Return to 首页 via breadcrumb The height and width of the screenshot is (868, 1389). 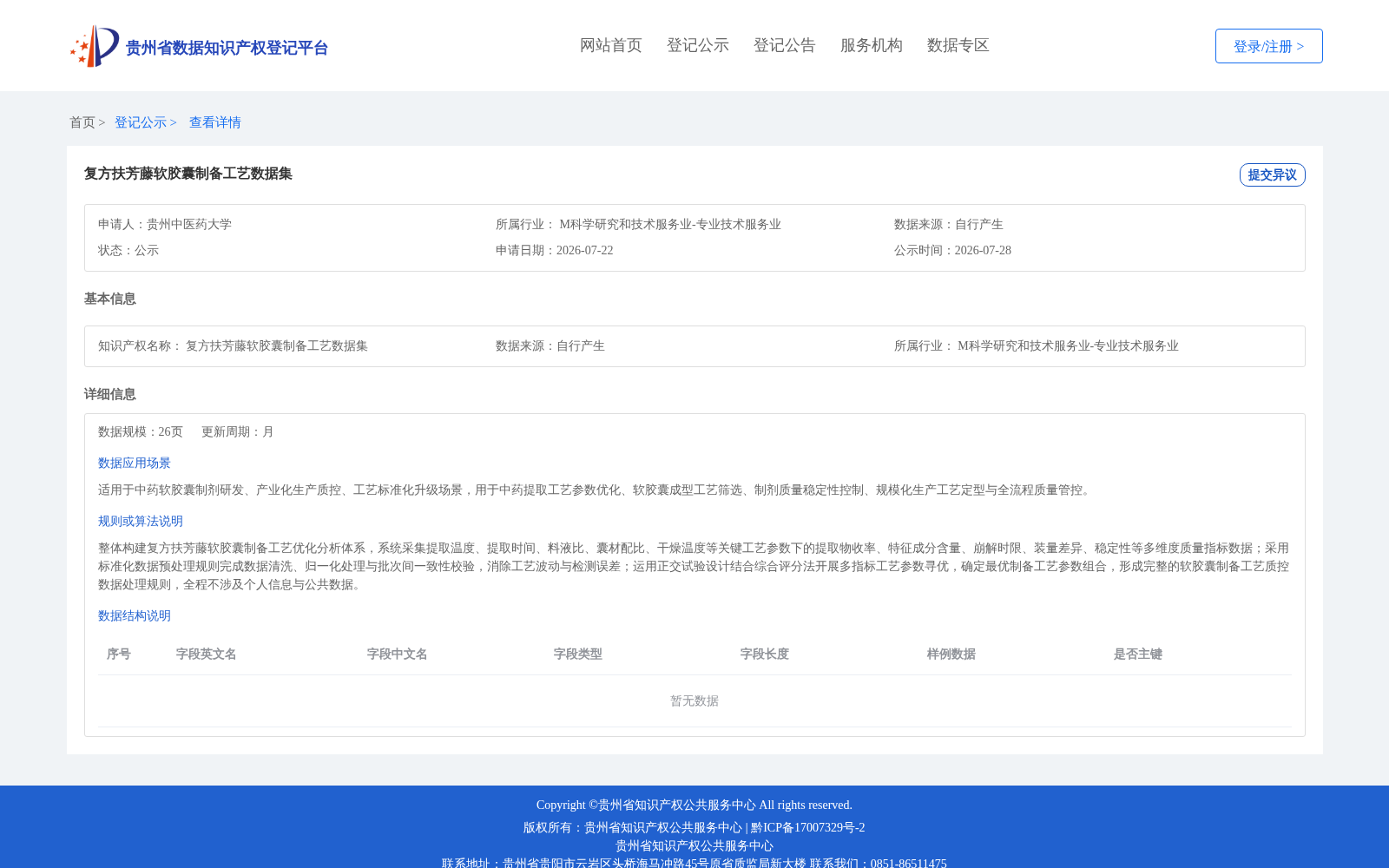[82, 122]
